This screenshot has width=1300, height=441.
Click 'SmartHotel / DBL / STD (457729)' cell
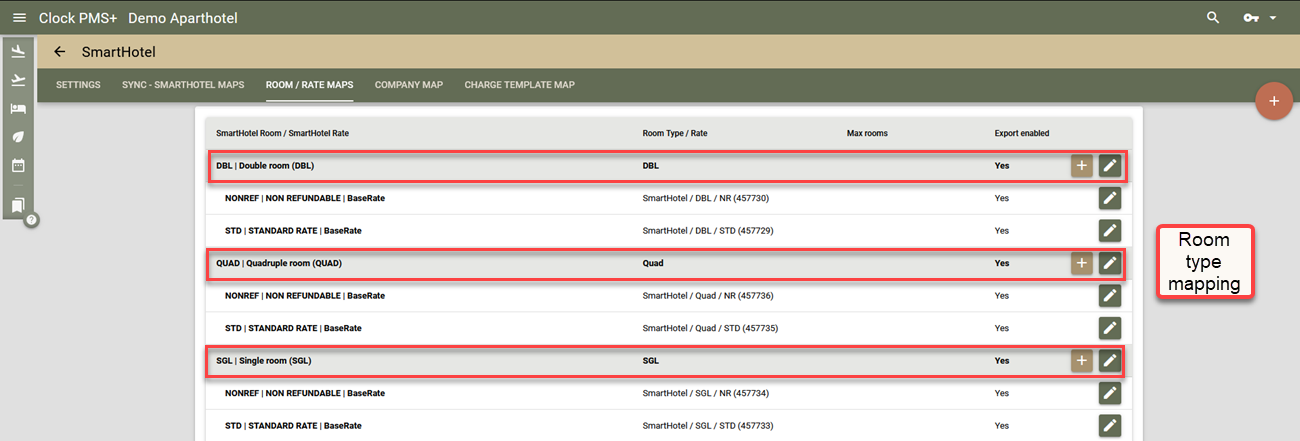coord(707,231)
